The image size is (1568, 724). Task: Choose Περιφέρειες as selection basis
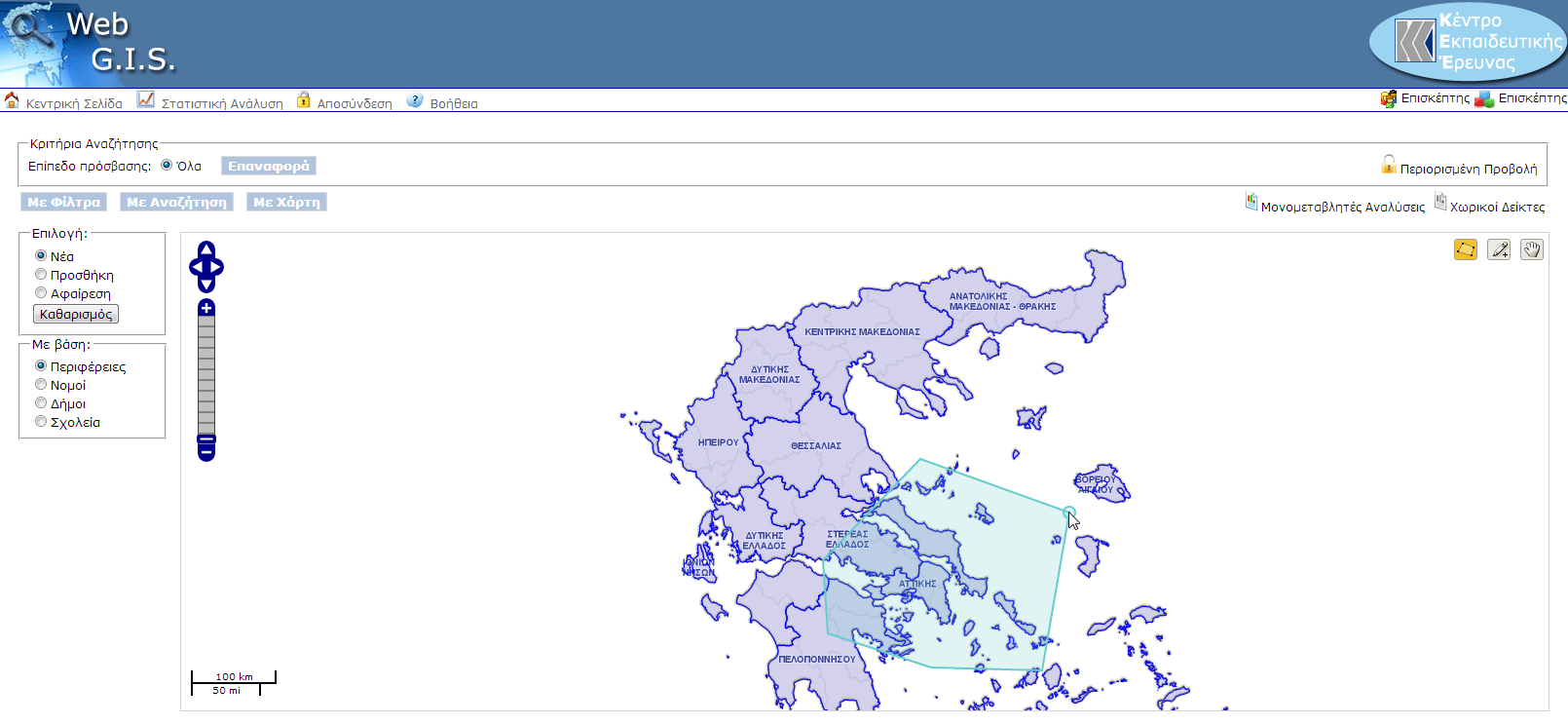[x=41, y=365]
